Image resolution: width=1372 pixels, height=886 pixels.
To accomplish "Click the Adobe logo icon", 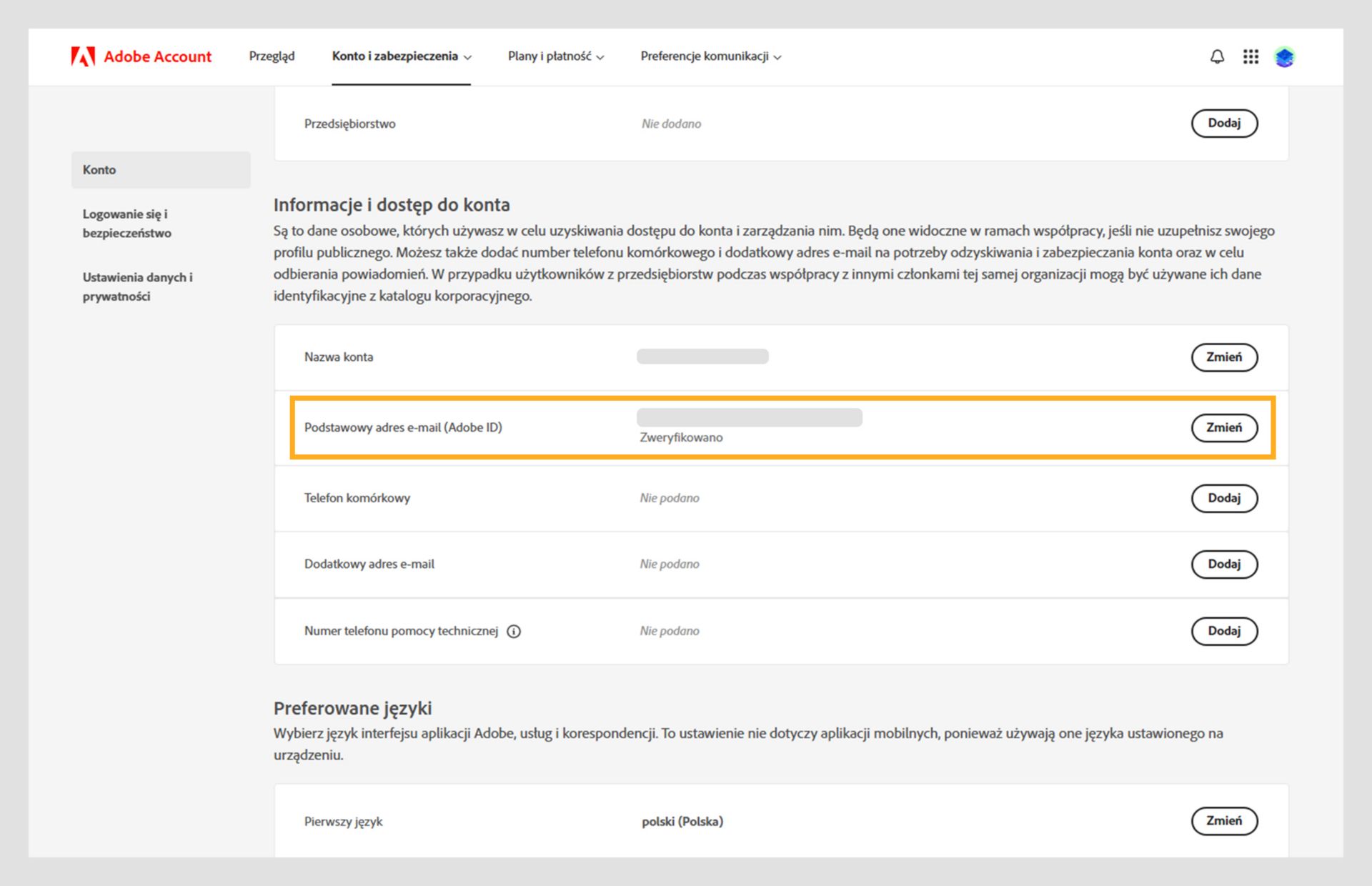I will pyautogui.click(x=83, y=56).
